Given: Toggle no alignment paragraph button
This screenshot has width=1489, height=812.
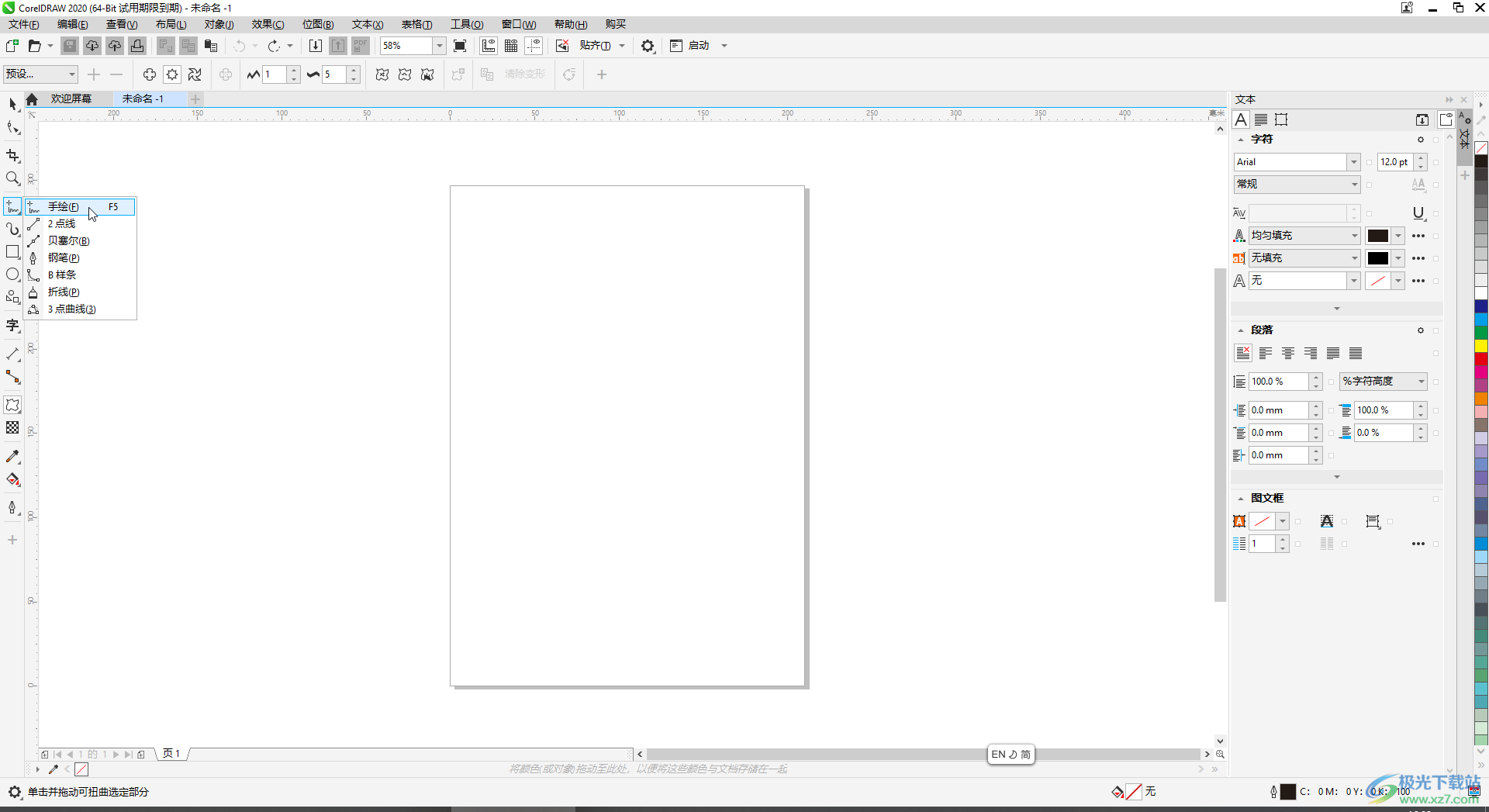Looking at the screenshot, I should tap(1243, 354).
